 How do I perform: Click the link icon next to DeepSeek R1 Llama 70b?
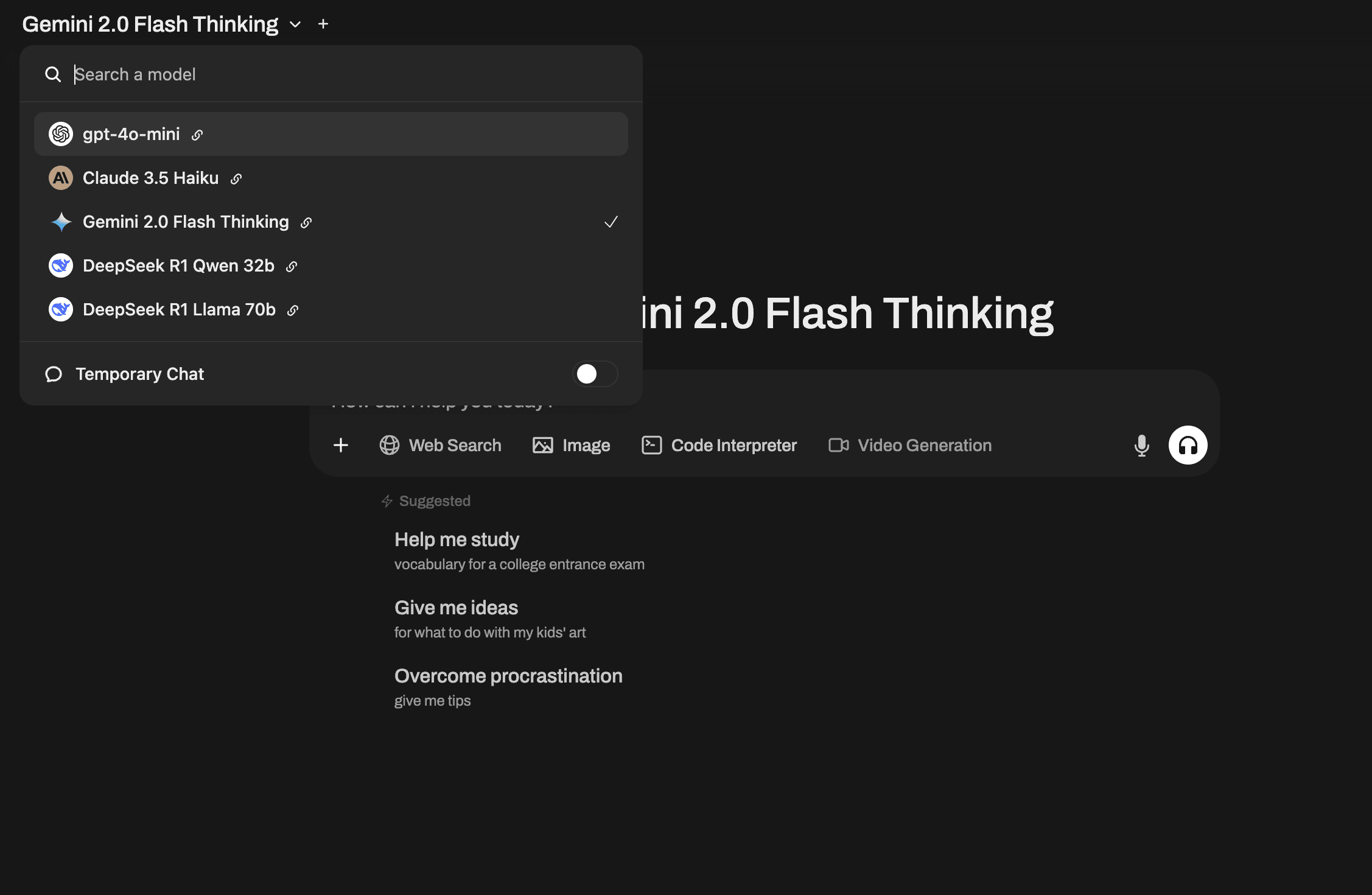pyautogui.click(x=293, y=311)
